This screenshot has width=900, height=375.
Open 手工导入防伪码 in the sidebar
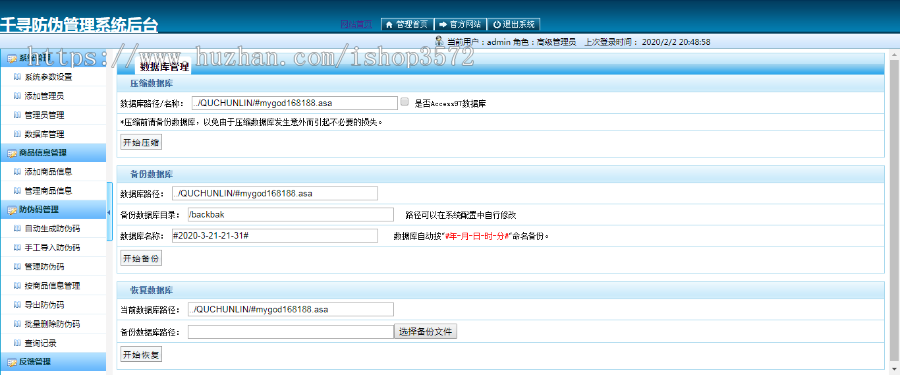point(52,248)
